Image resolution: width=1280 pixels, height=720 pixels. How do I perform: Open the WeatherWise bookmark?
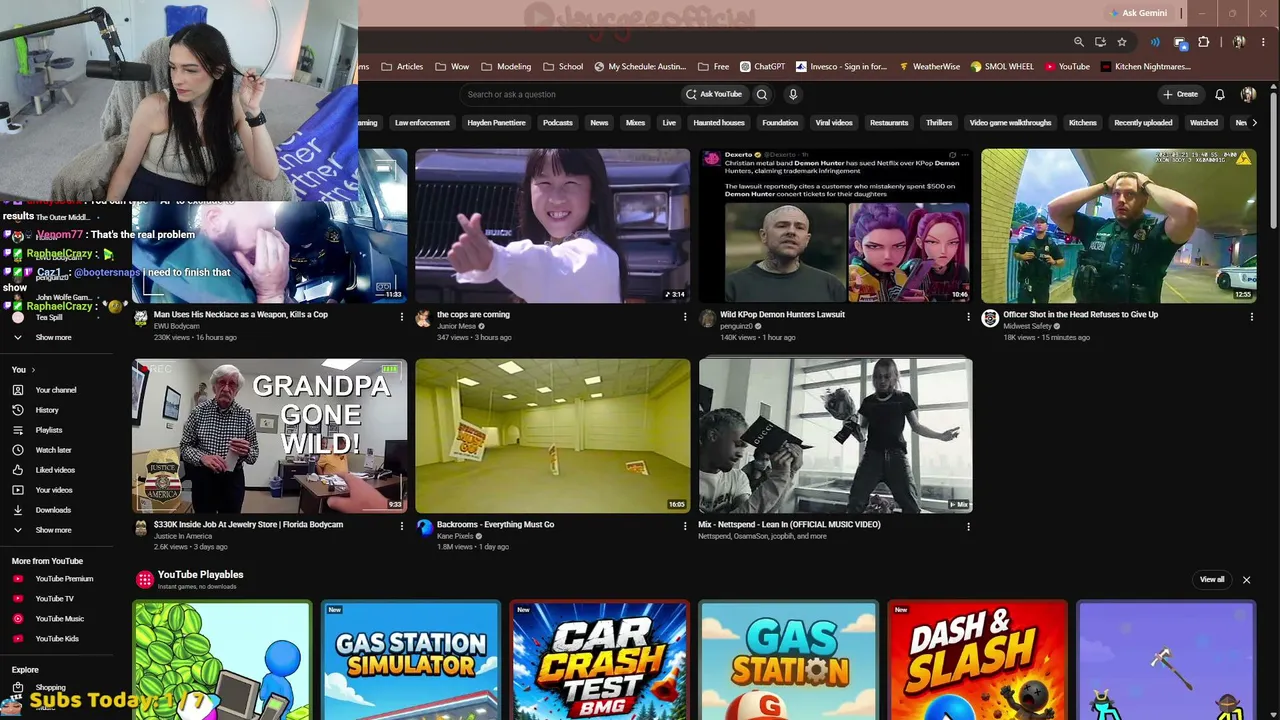(930, 67)
